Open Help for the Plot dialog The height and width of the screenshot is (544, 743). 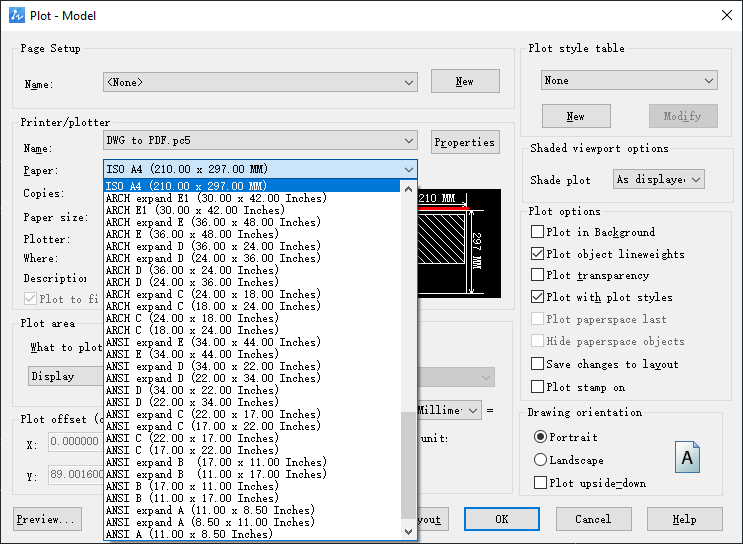click(x=685, y=519)
